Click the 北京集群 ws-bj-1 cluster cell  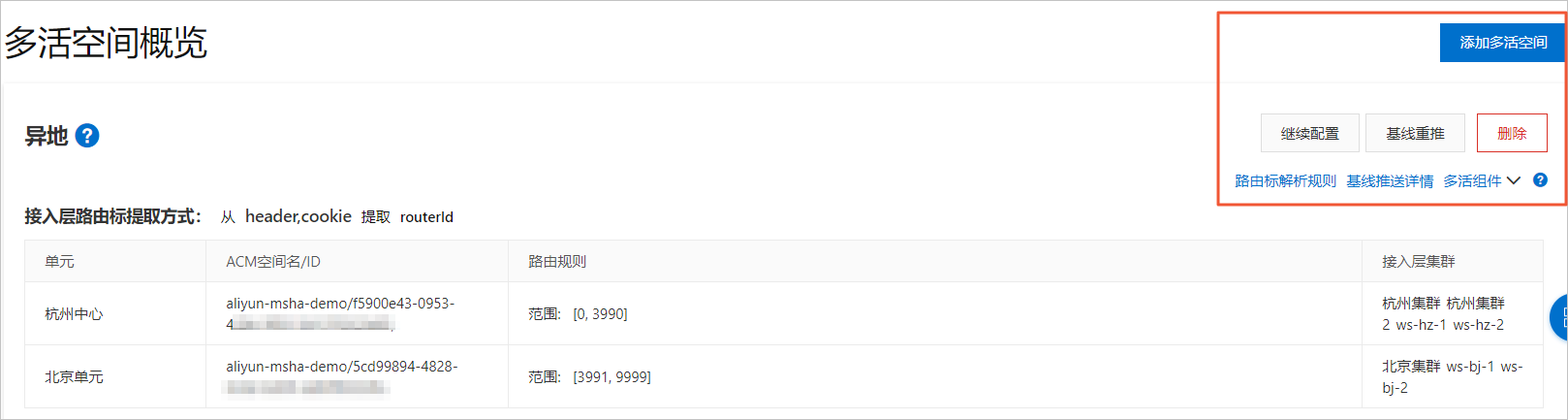point(1452,376)
